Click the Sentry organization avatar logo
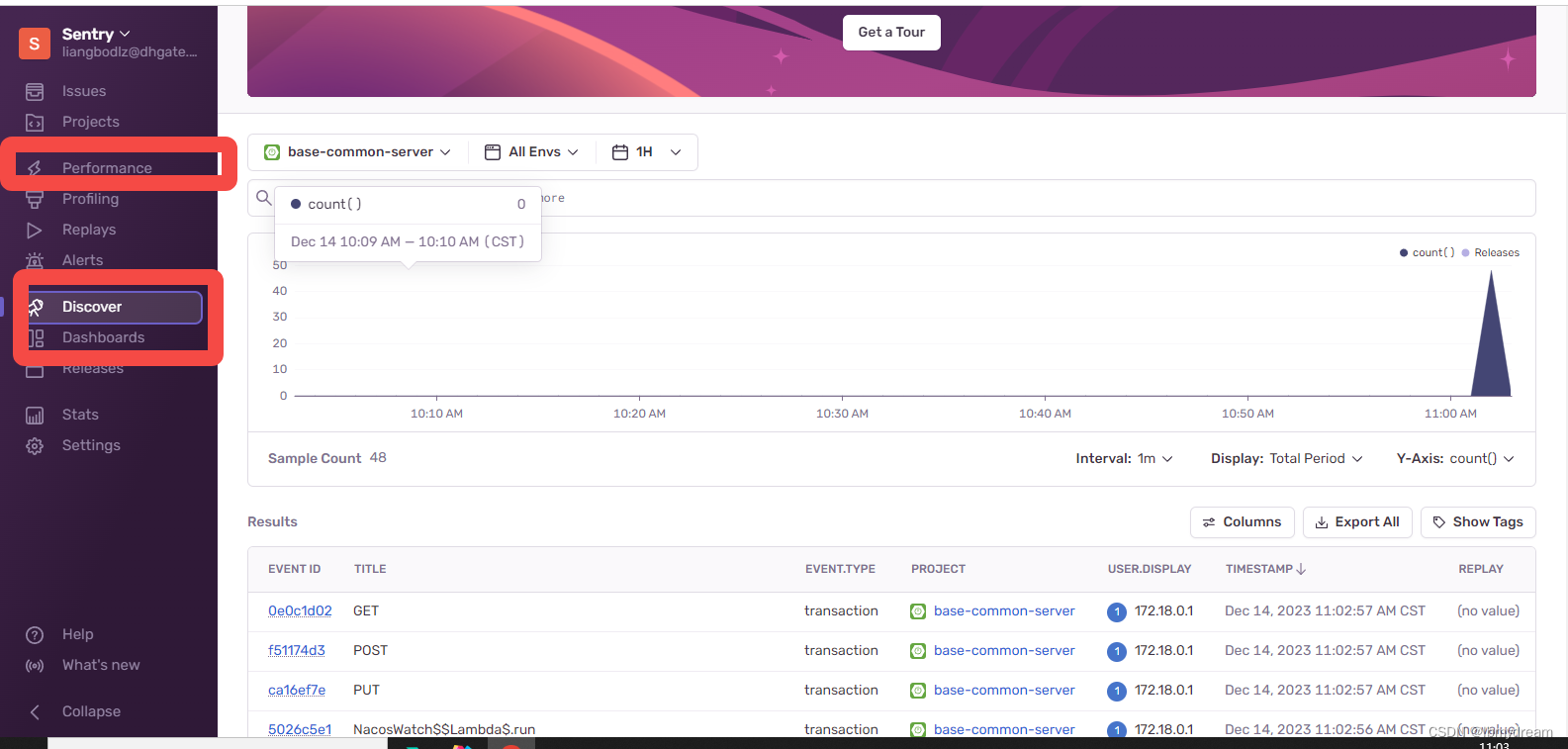The height and width of the screenshot is (749, 1568). pyautogui.click(x=35, y=44)
